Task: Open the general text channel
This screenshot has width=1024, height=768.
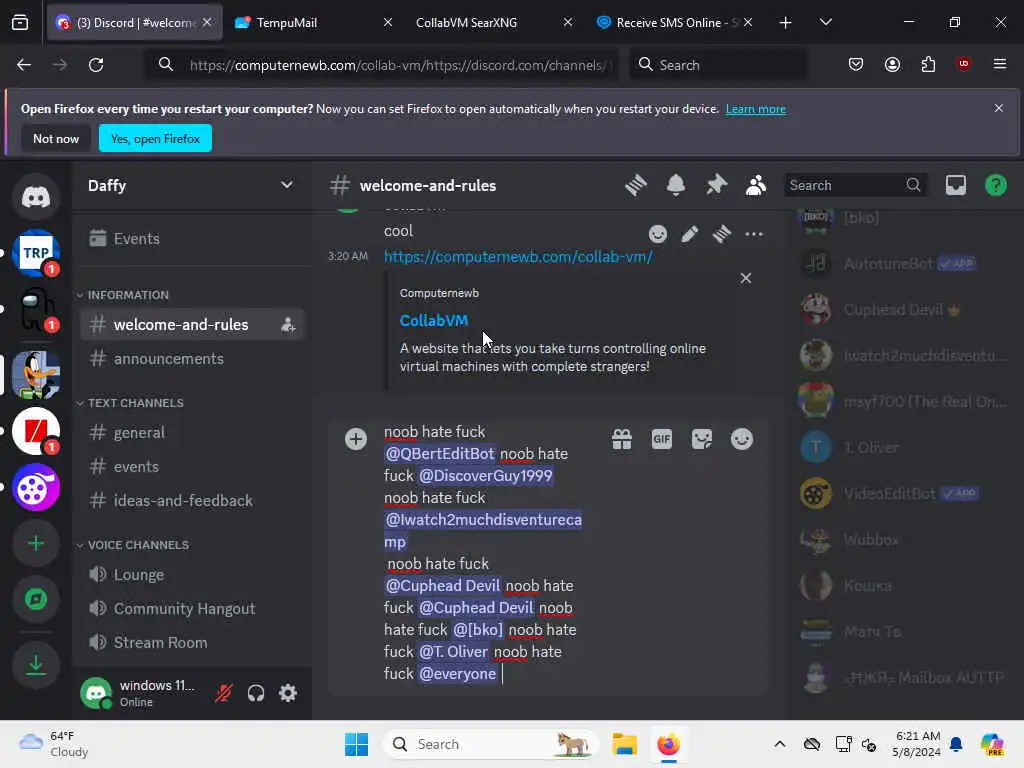Action: (191, 432)
